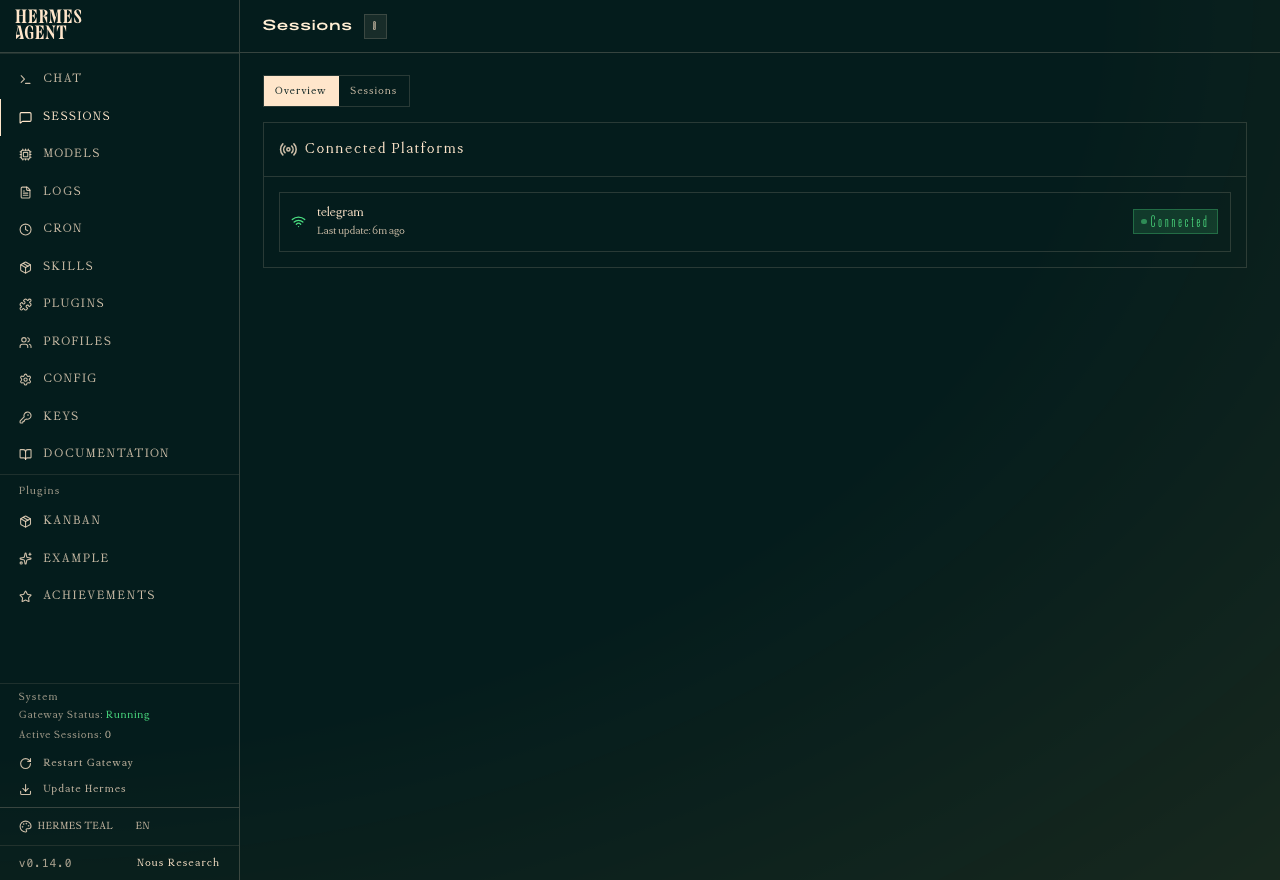
Task: Click the Hermes Agent logo
Action: [48, 25]
